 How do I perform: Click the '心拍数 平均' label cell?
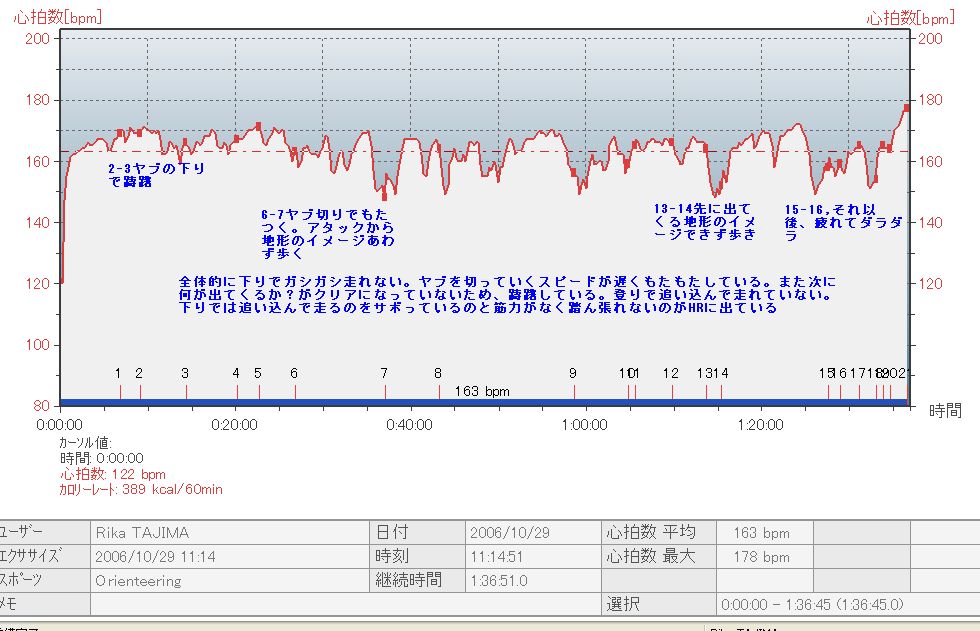click(x=659, y=532)
